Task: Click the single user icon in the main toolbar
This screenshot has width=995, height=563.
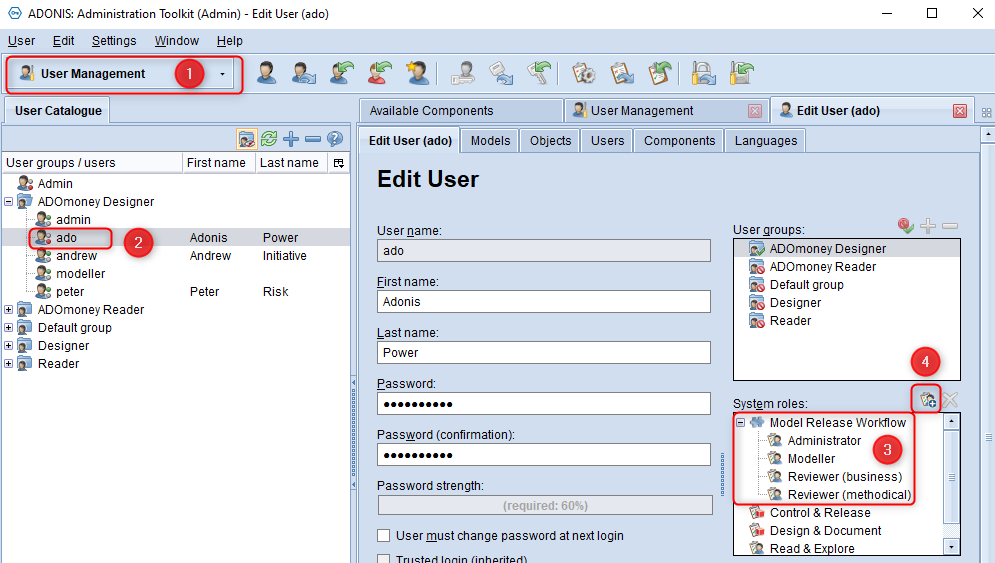Action: (x=267, y=73)
